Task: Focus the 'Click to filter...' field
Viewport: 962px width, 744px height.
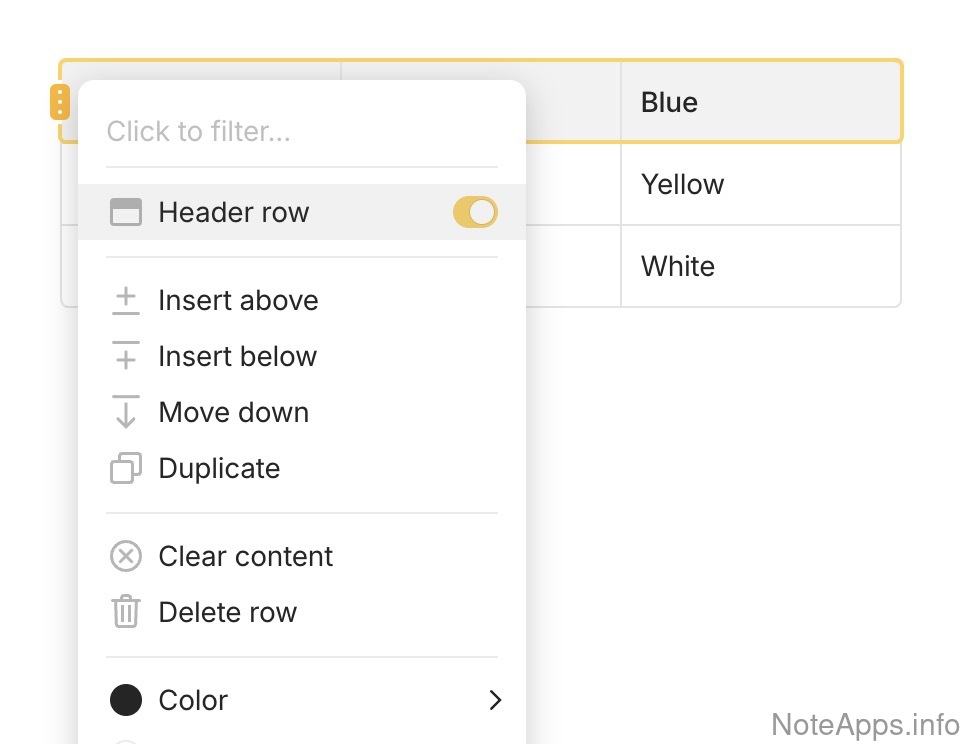Action: point(300,131)
